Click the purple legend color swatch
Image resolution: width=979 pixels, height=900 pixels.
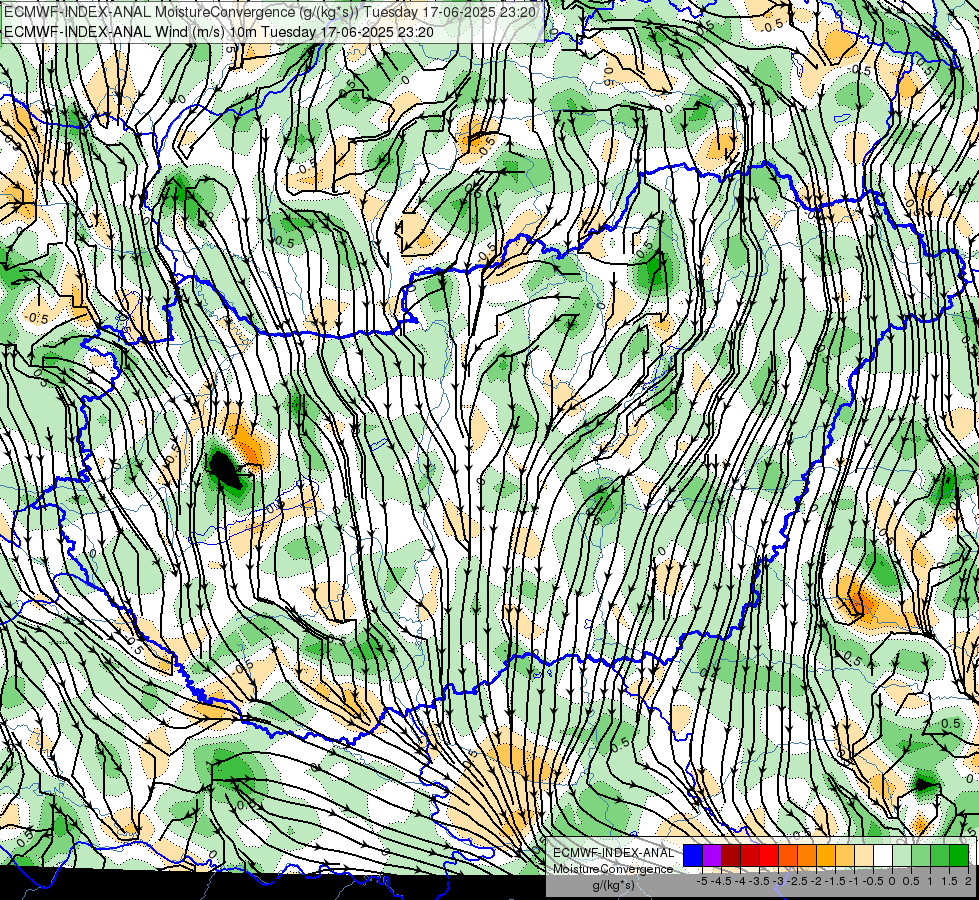(x=712, y=856)
